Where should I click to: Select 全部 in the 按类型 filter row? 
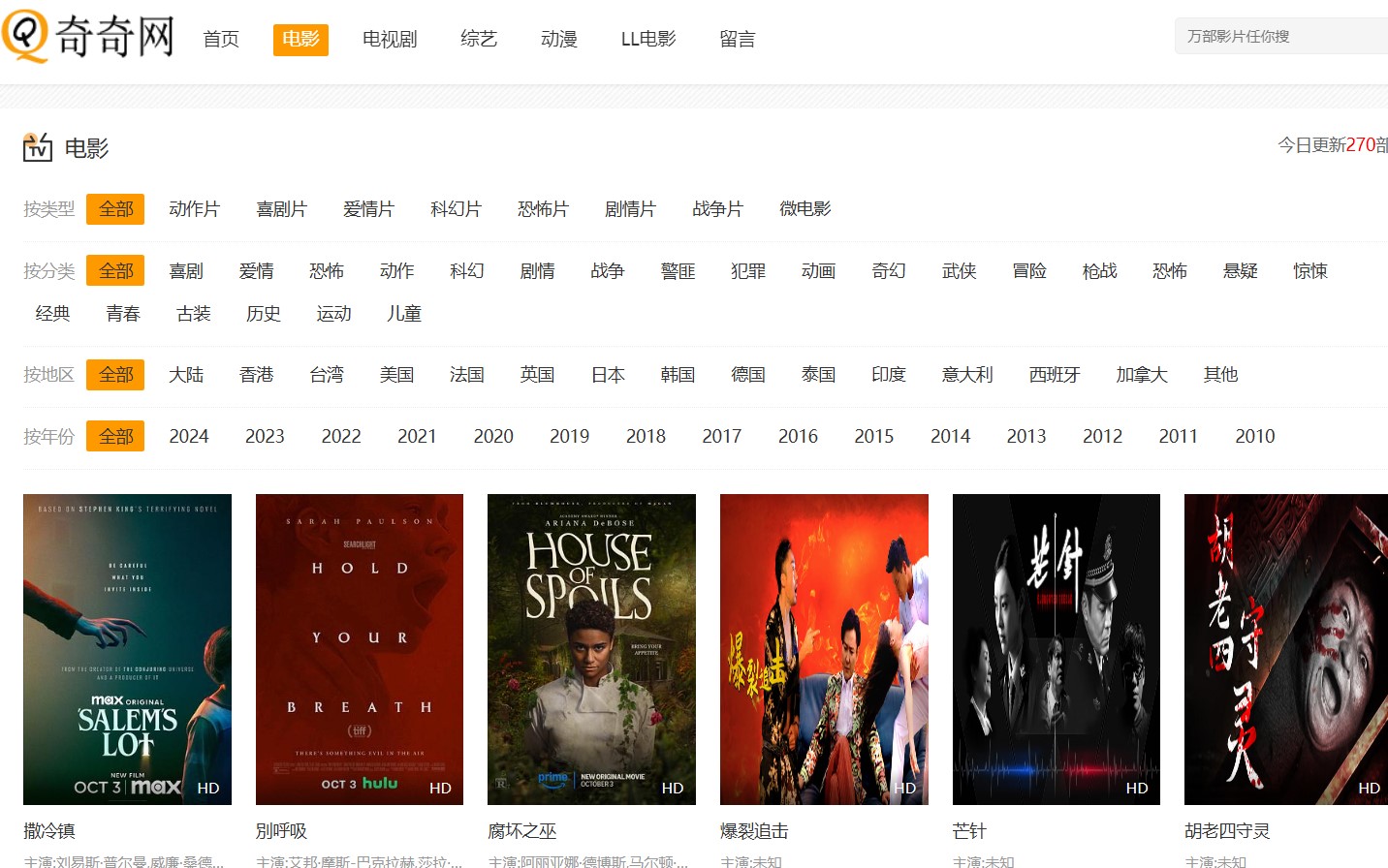115,209
